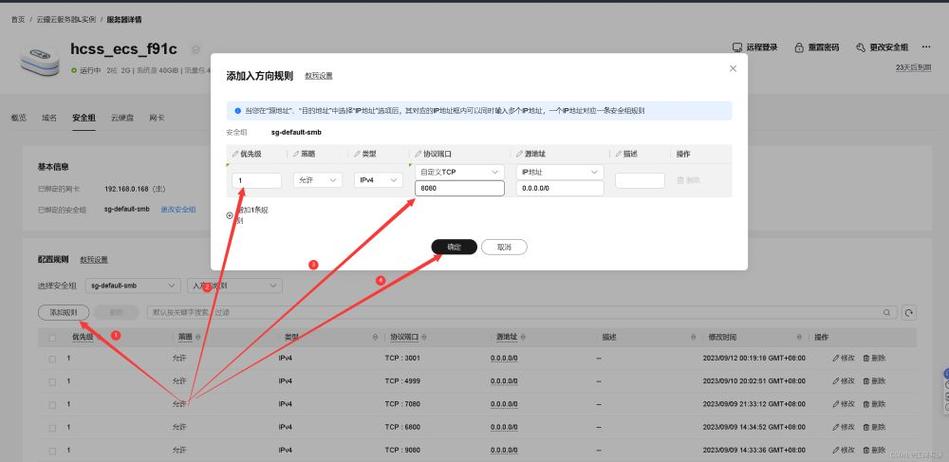The height and width of the screenshot is (462, 949).
Task: Edit the TCP : 3001 rule (修改)
Action: point(844,358)
